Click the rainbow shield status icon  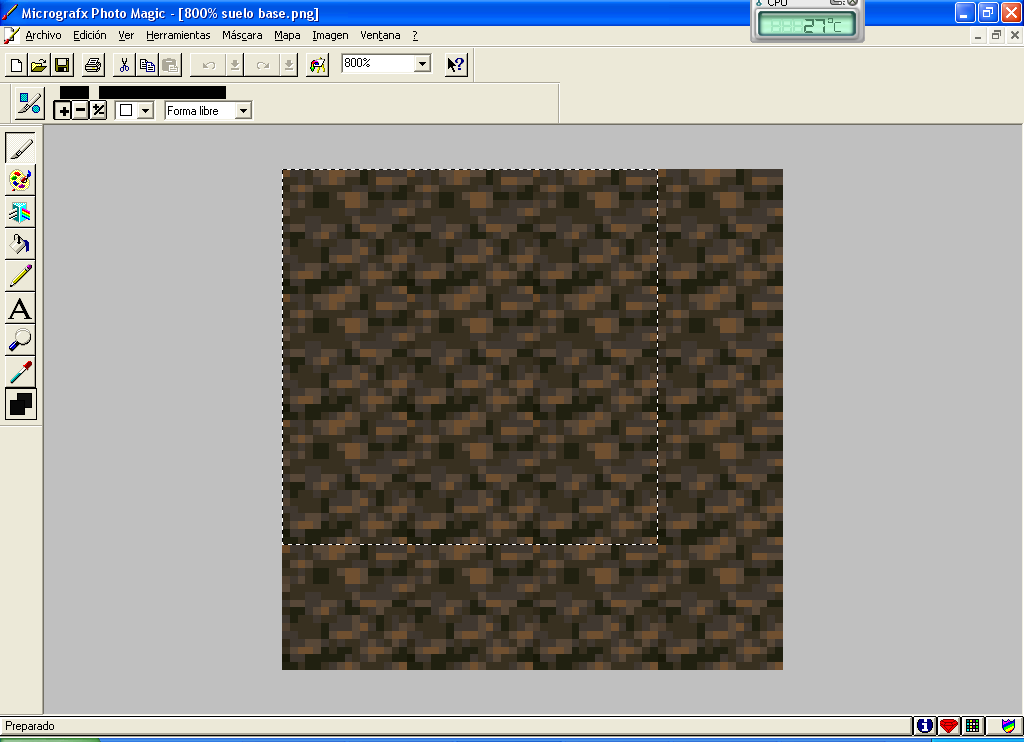pos(1008,726)
